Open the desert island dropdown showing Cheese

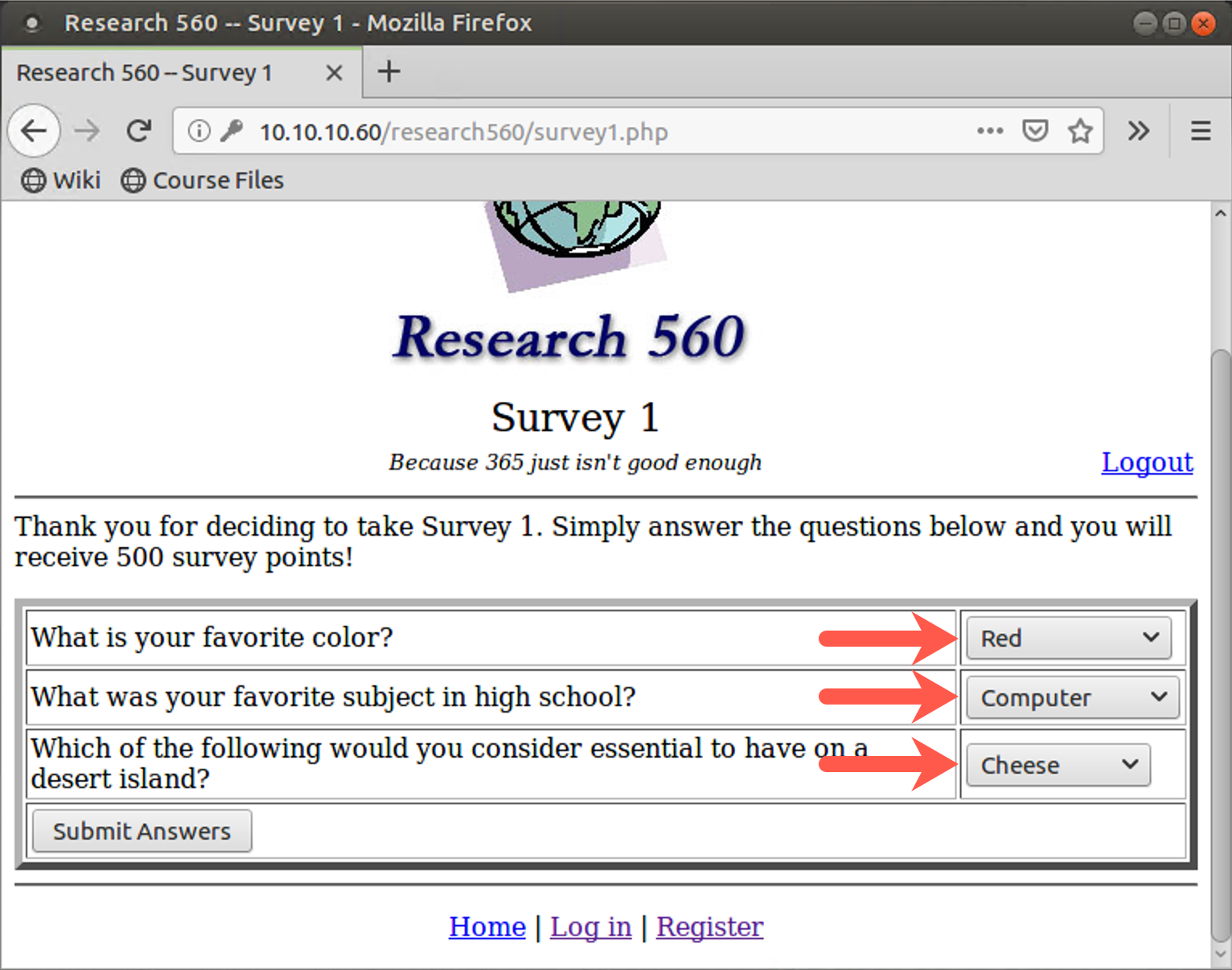click(1057, 765)
